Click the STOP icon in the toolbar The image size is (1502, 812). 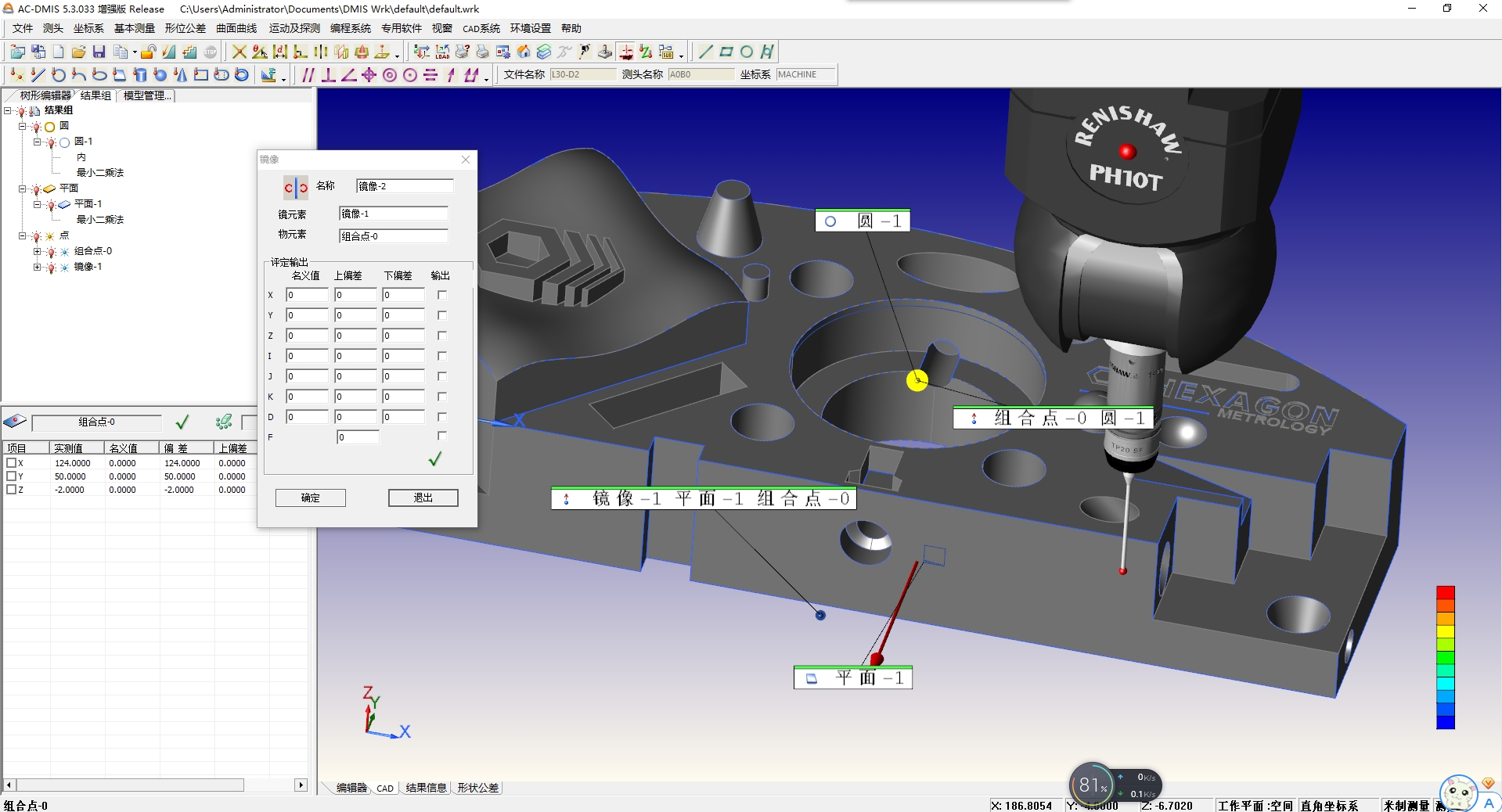click(x=208, y=52)
